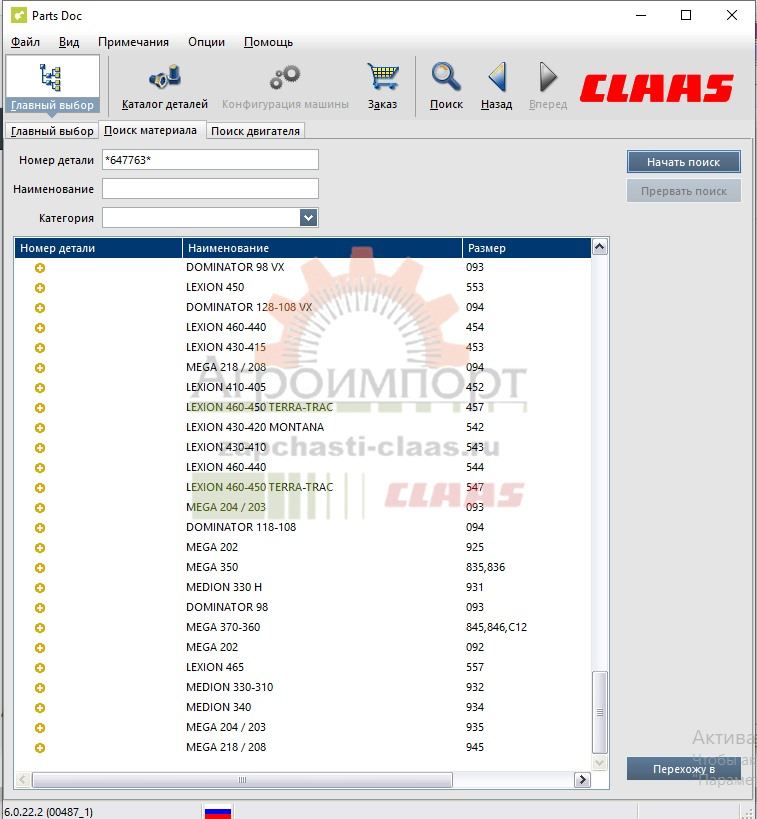Expand the LEXION 410-405 row
The height and width of the screenshot is (819, 757).
click(x=40, y=388)
